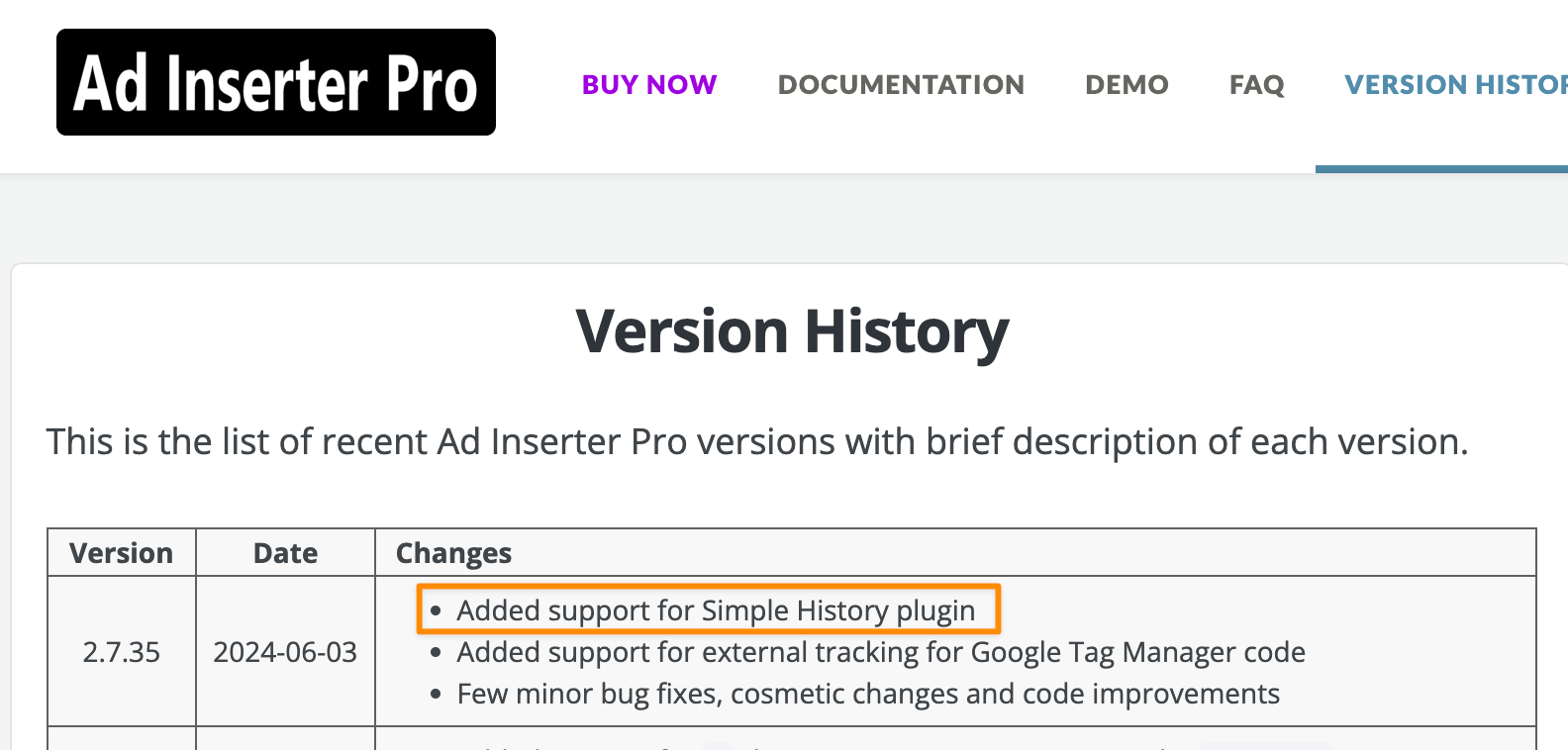Click the Google Tag Manager changelog bullet
The height and width of the screenshot is (750, 1568).
point(880,652)
